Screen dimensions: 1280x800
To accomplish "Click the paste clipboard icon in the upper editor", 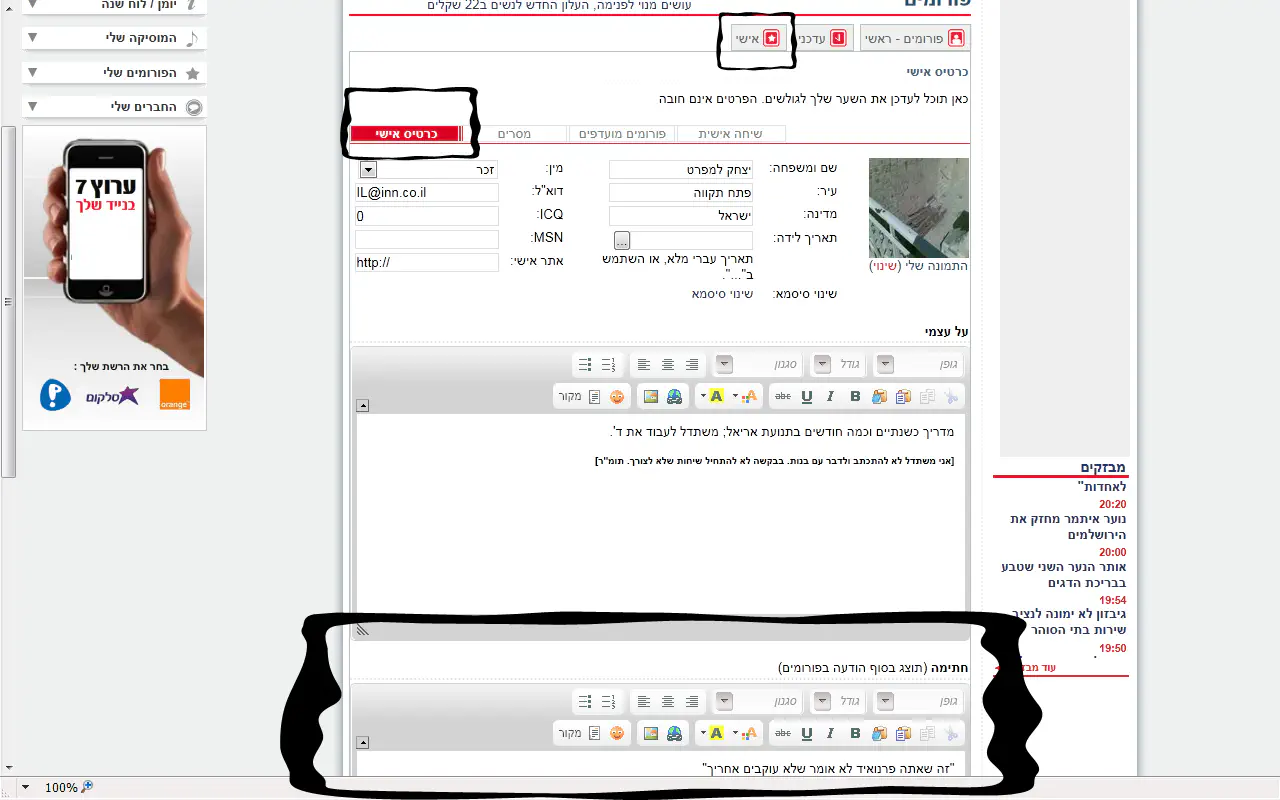I will click(903, 396).
